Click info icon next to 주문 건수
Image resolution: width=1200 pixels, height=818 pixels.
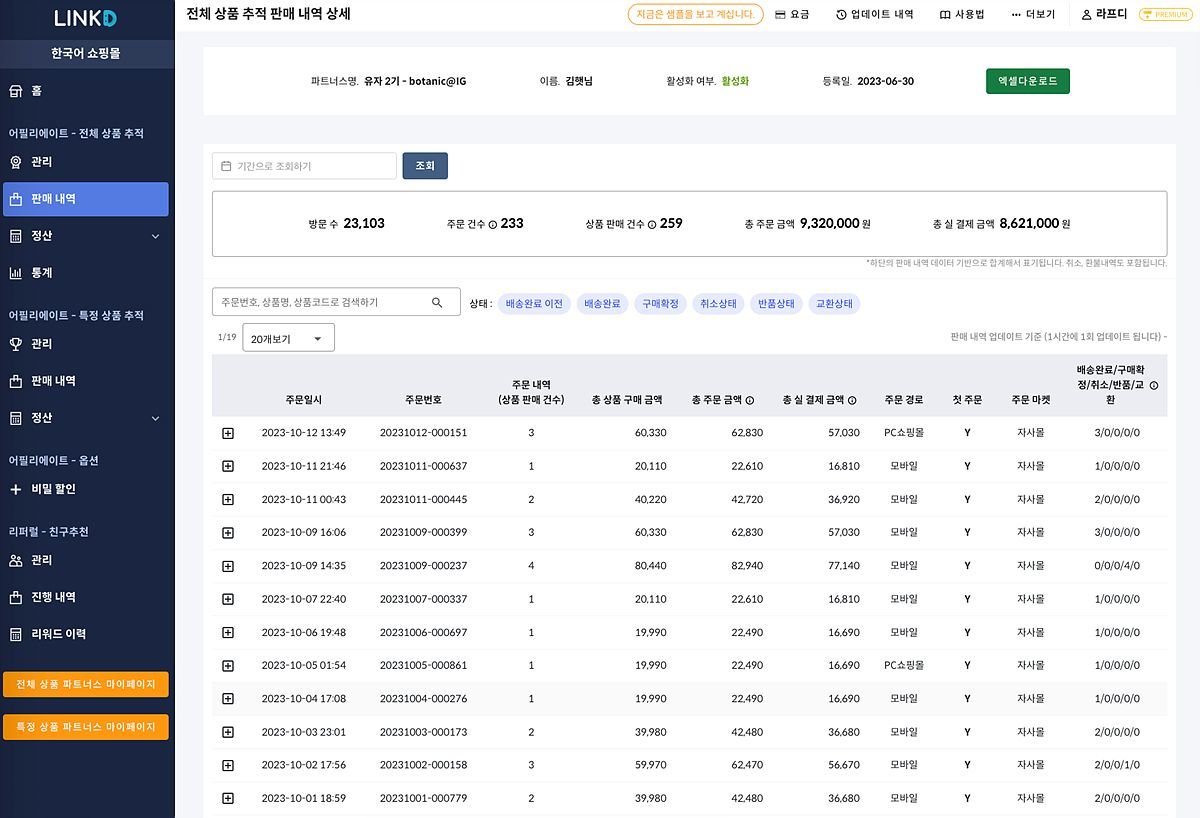[492, 224]
